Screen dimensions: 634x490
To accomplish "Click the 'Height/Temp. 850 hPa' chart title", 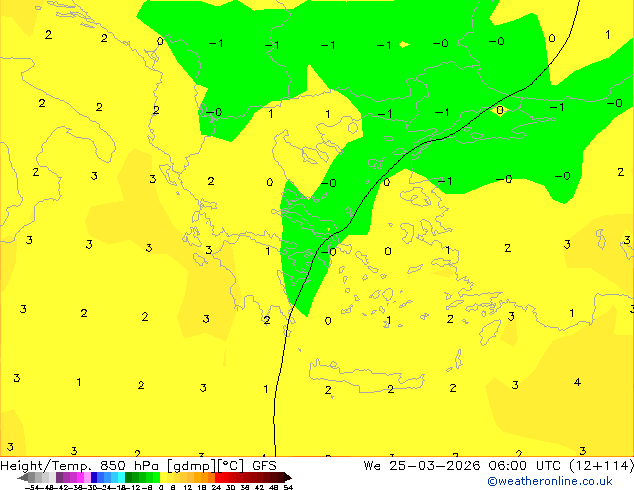I will 80,466.
